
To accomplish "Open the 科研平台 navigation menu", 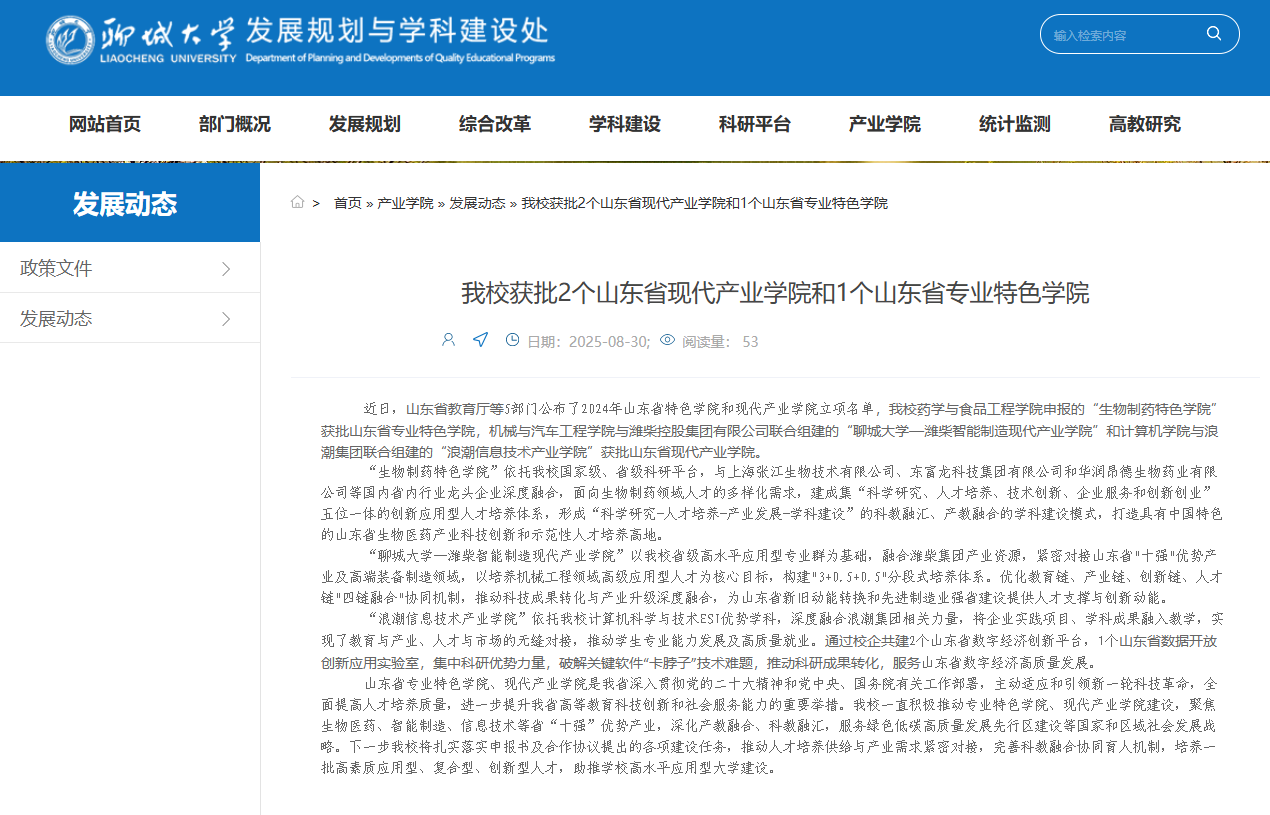I will (x=755, y=125).
